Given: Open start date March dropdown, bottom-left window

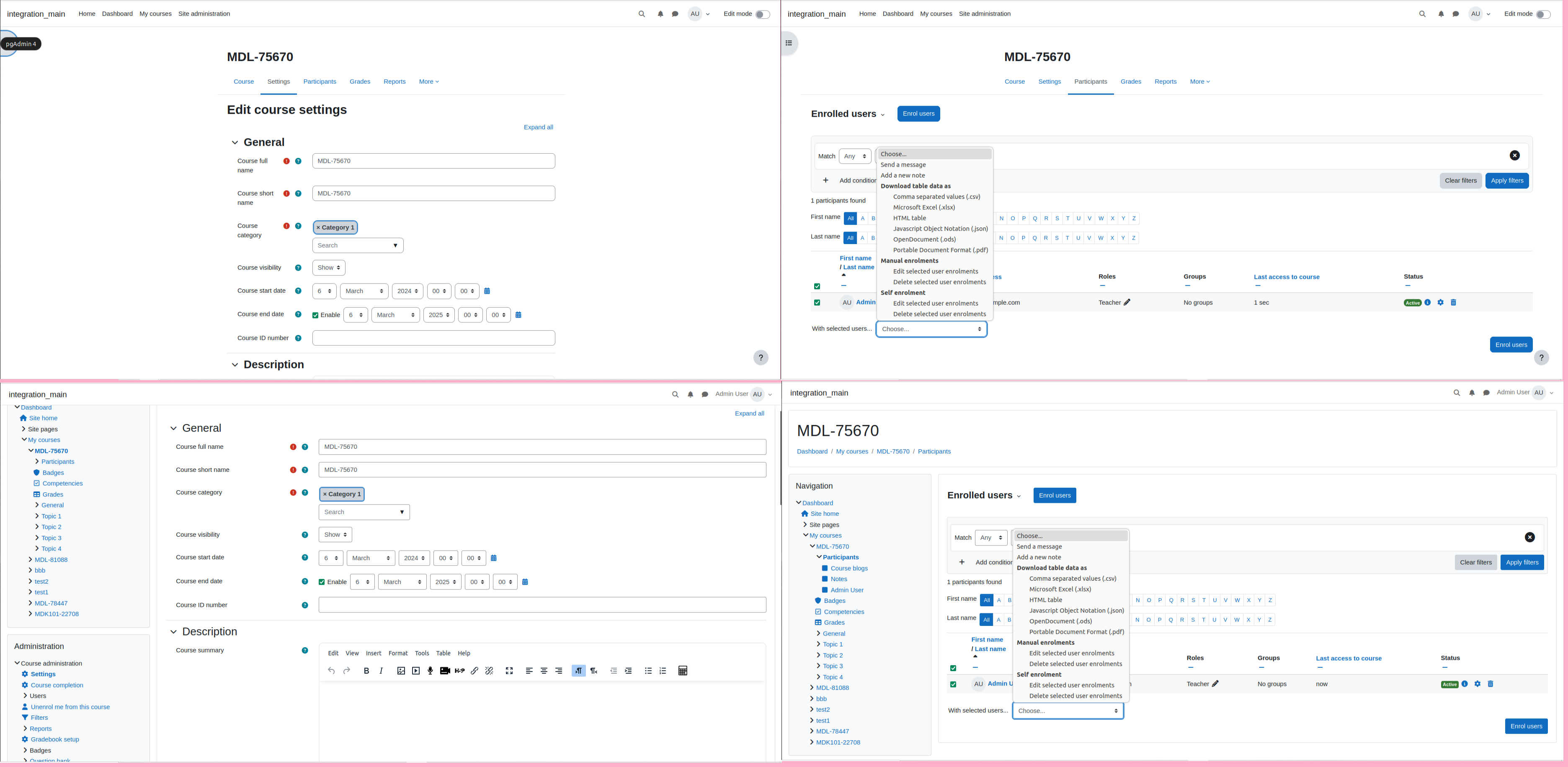Looking at the screenshot, I should 371,558.
